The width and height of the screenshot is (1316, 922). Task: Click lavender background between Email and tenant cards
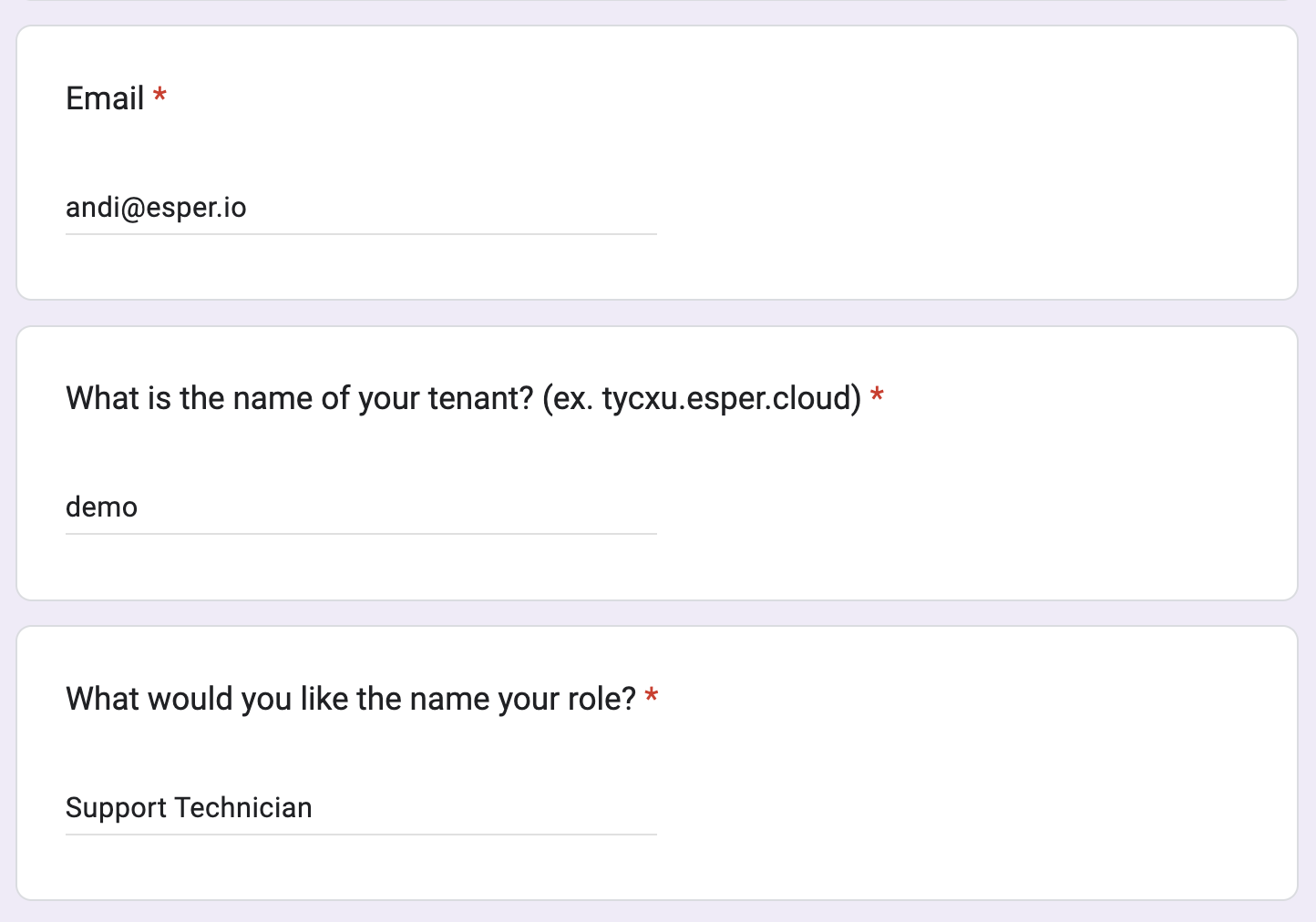click(657, 312)
